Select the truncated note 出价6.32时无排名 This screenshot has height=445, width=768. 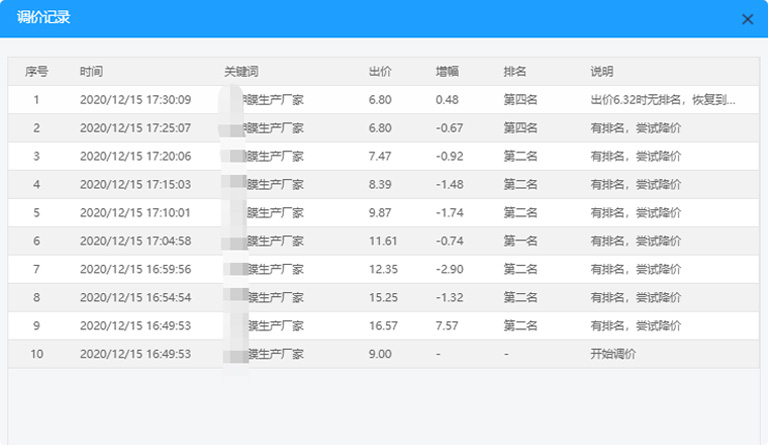(663, 100)
